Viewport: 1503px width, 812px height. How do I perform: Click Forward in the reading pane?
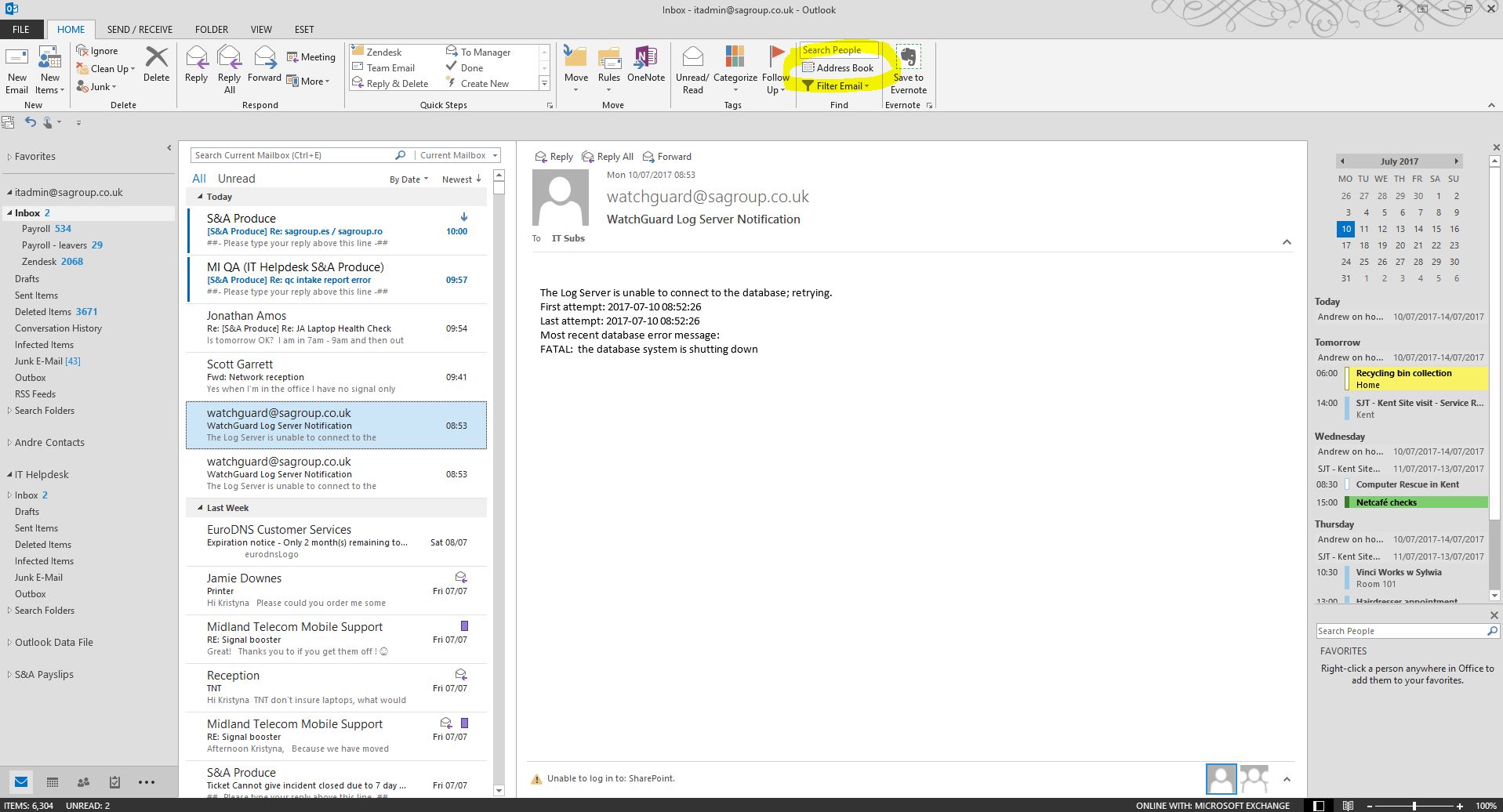tap(666, 157)
